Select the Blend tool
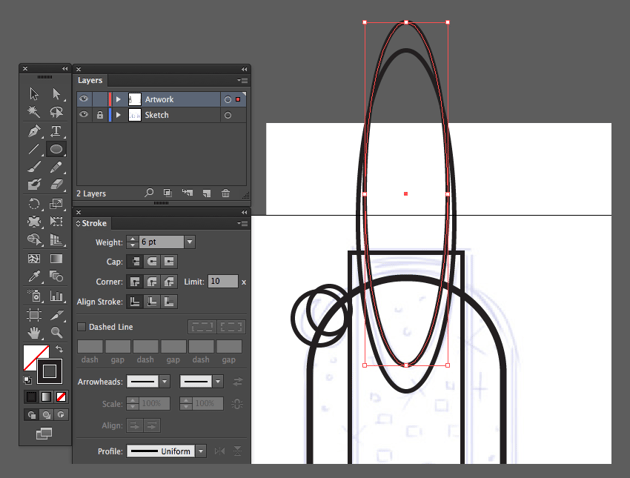 tap(56, 276)
